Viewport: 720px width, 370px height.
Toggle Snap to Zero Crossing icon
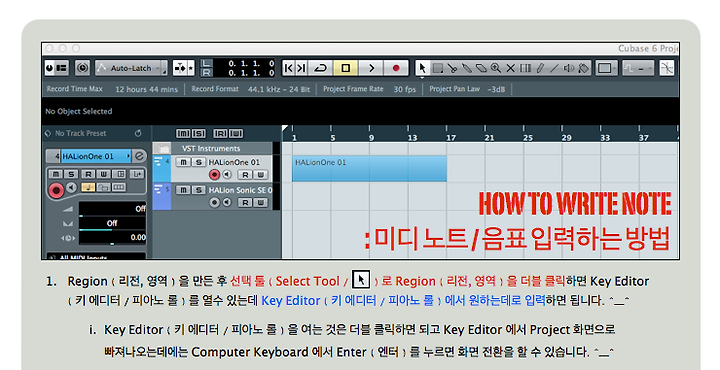[x=667, y=68]
